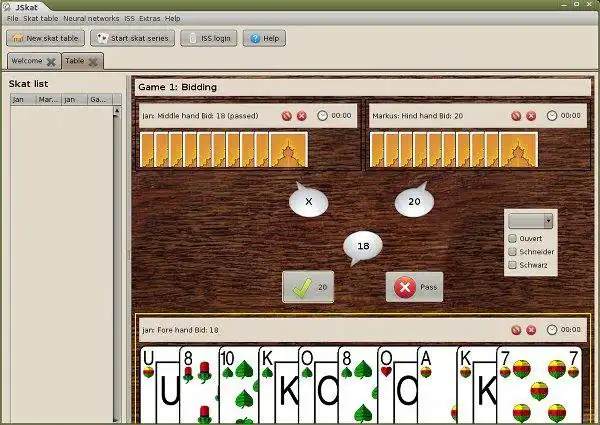600x425 pixels.
Task: Accept the bid with the 20 button
Action: 308,287
